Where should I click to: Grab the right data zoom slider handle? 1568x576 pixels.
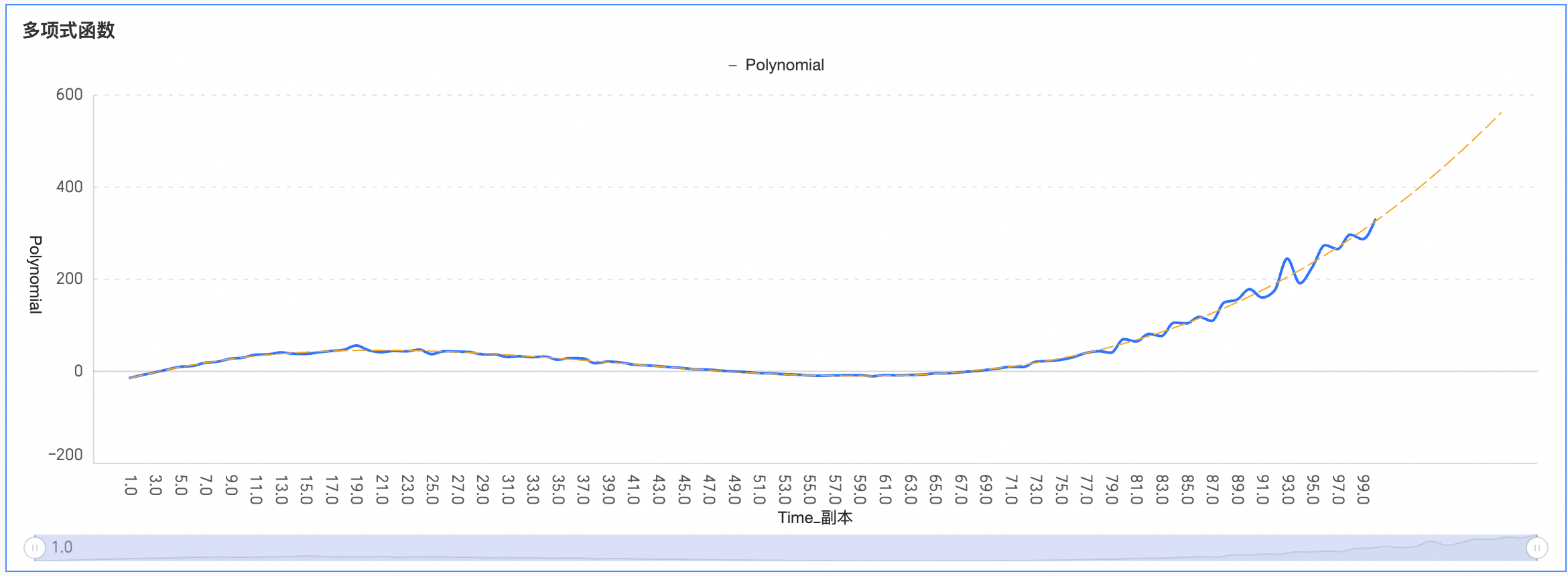1537,548
